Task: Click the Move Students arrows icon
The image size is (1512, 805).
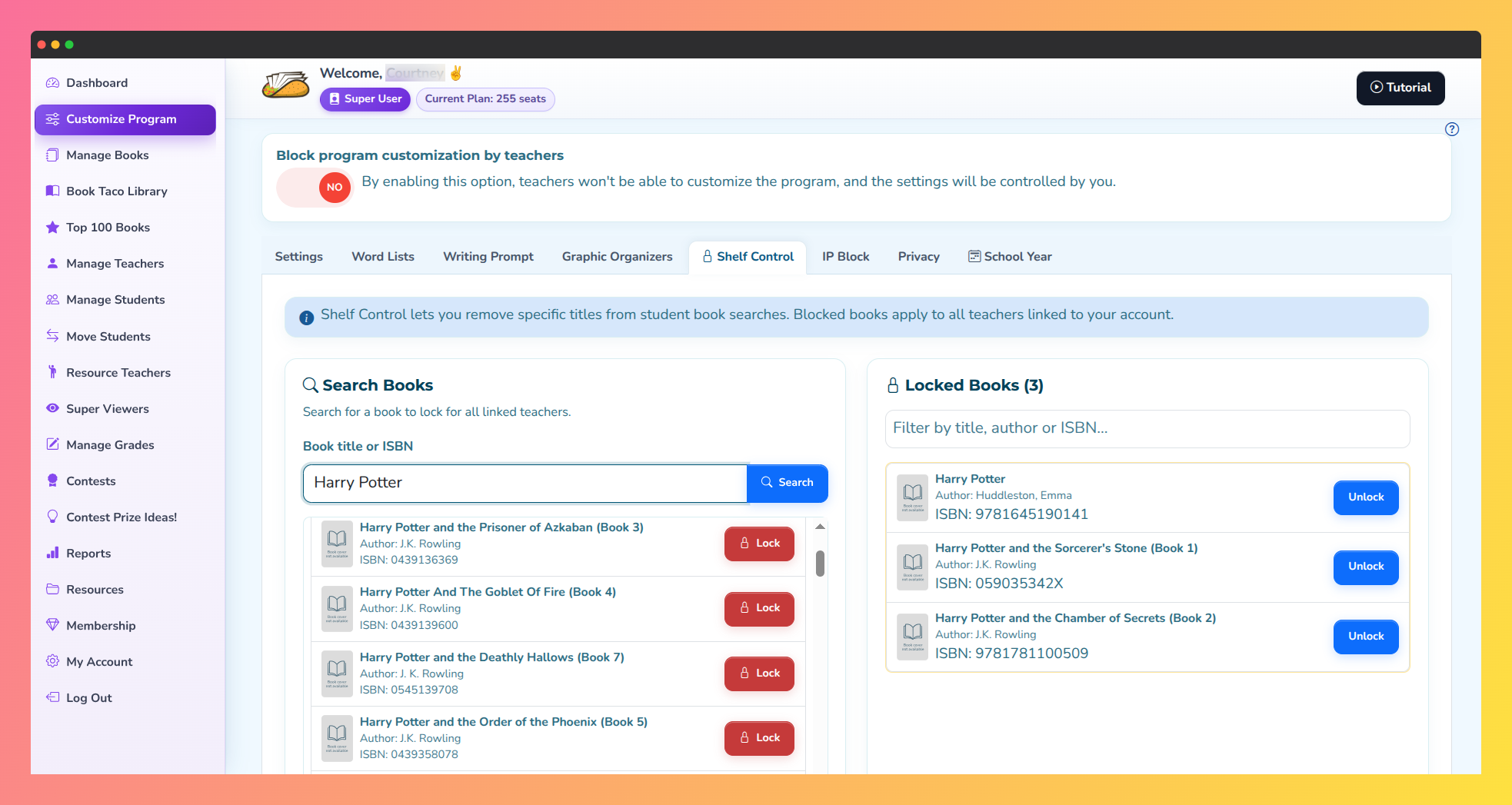Action: tap(52, 336)
